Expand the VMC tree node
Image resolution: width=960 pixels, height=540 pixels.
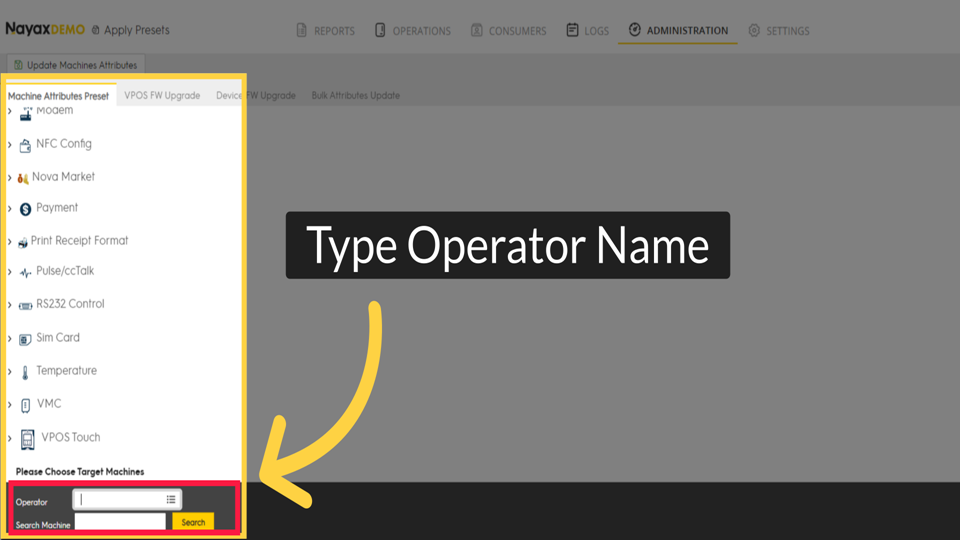(10, 405)
